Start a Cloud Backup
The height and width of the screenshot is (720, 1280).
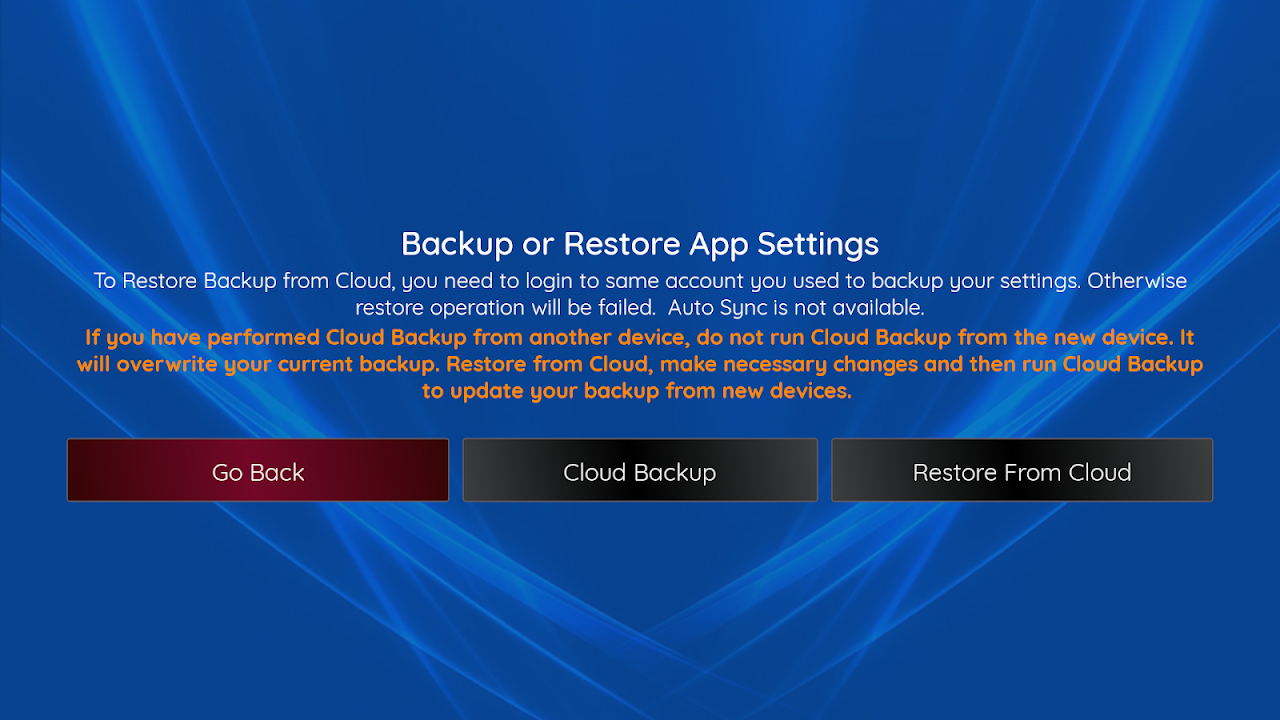click(640, 470)
